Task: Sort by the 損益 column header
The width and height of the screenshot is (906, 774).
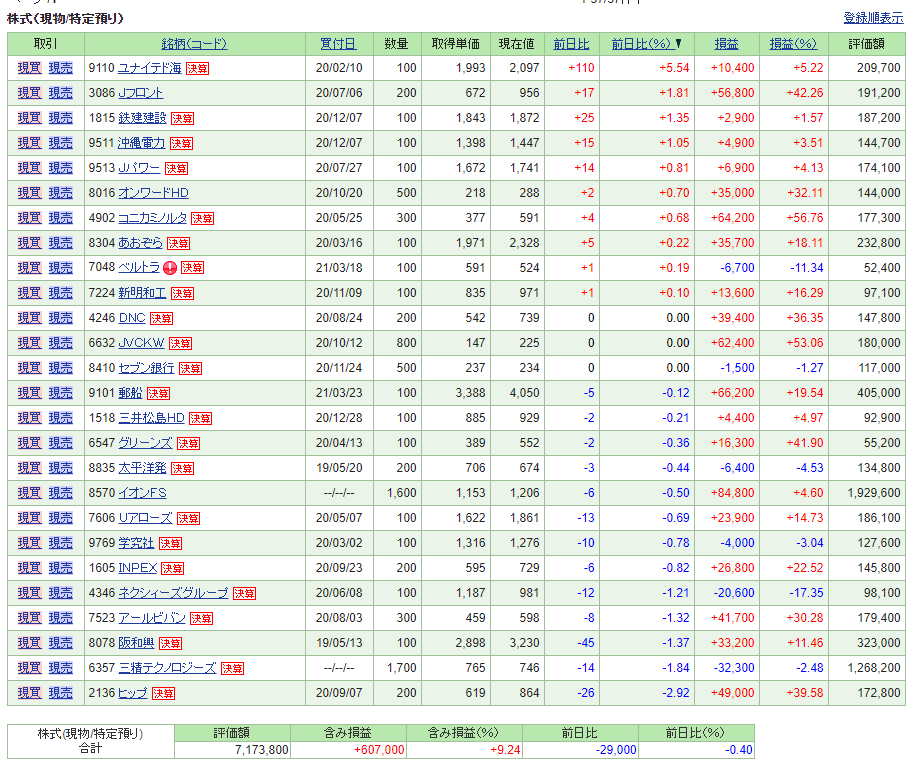Action: (726, 44)
